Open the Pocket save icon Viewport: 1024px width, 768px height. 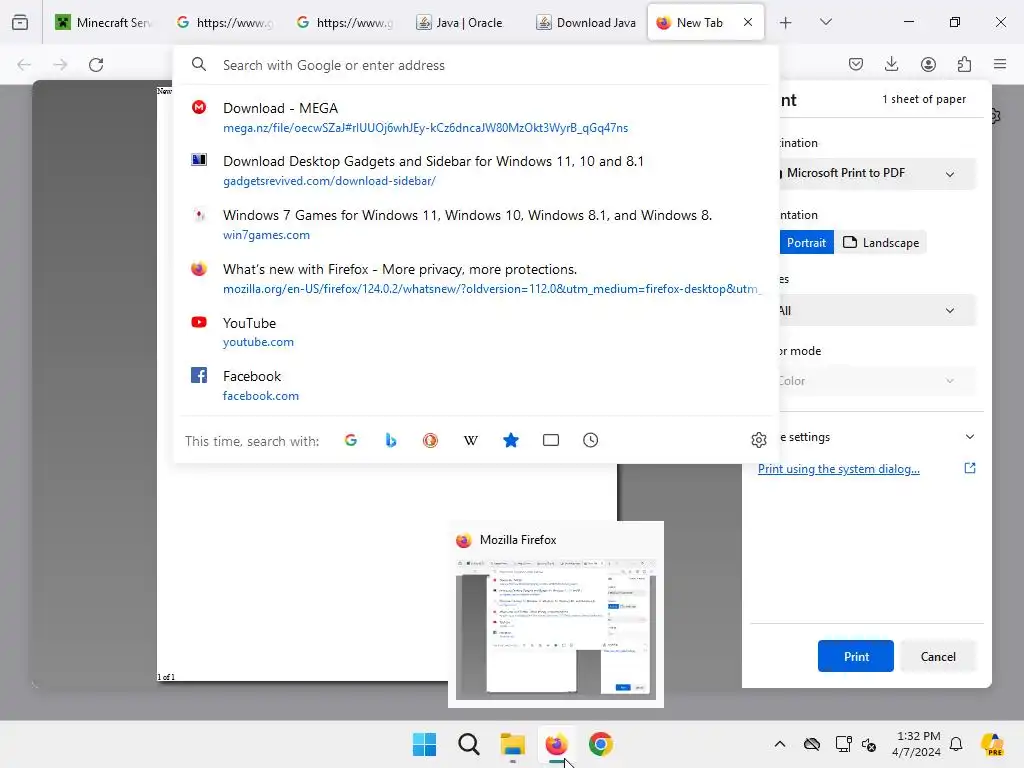click(x=856, y=64)
